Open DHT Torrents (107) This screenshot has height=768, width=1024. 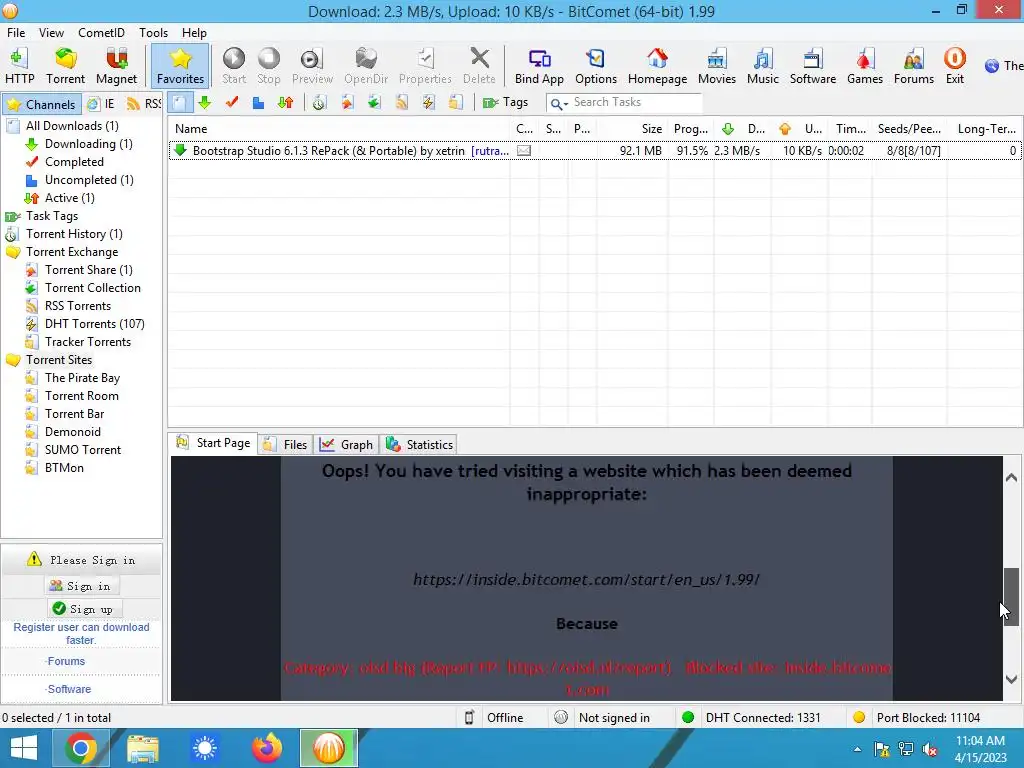94,324
